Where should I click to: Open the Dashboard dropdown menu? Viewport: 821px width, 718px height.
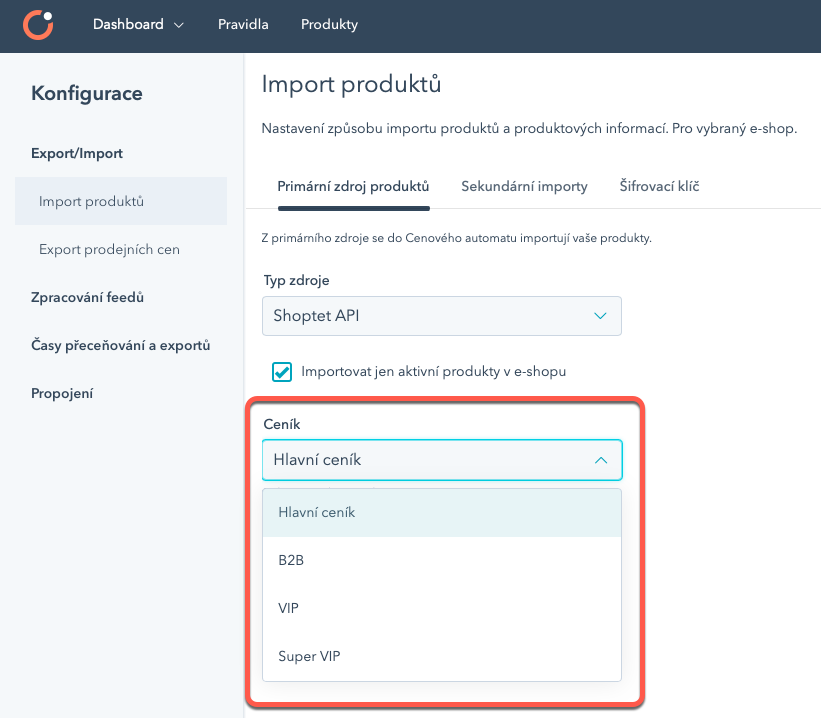(138, 25)
